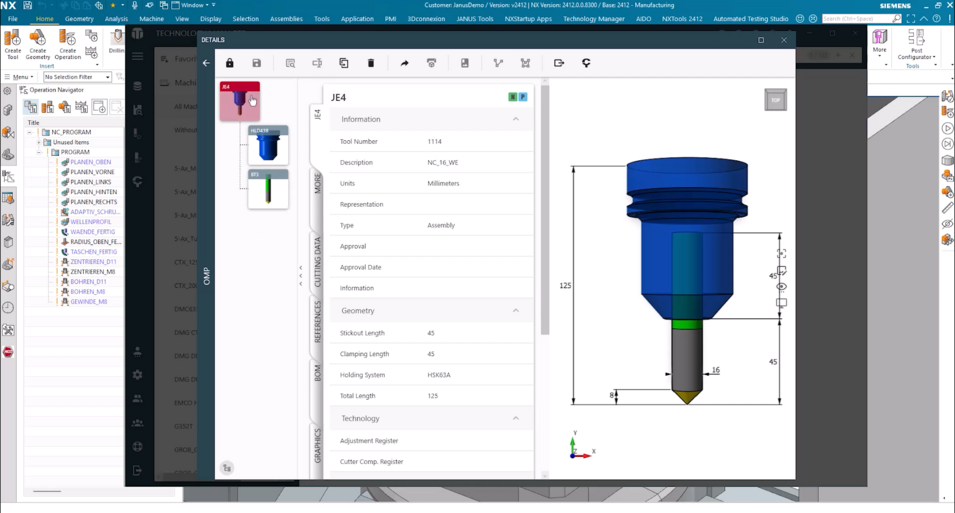Click the trash delete icon in Details toolbar
This screenshot has height=513, width=955.
[x=370, y=63]
